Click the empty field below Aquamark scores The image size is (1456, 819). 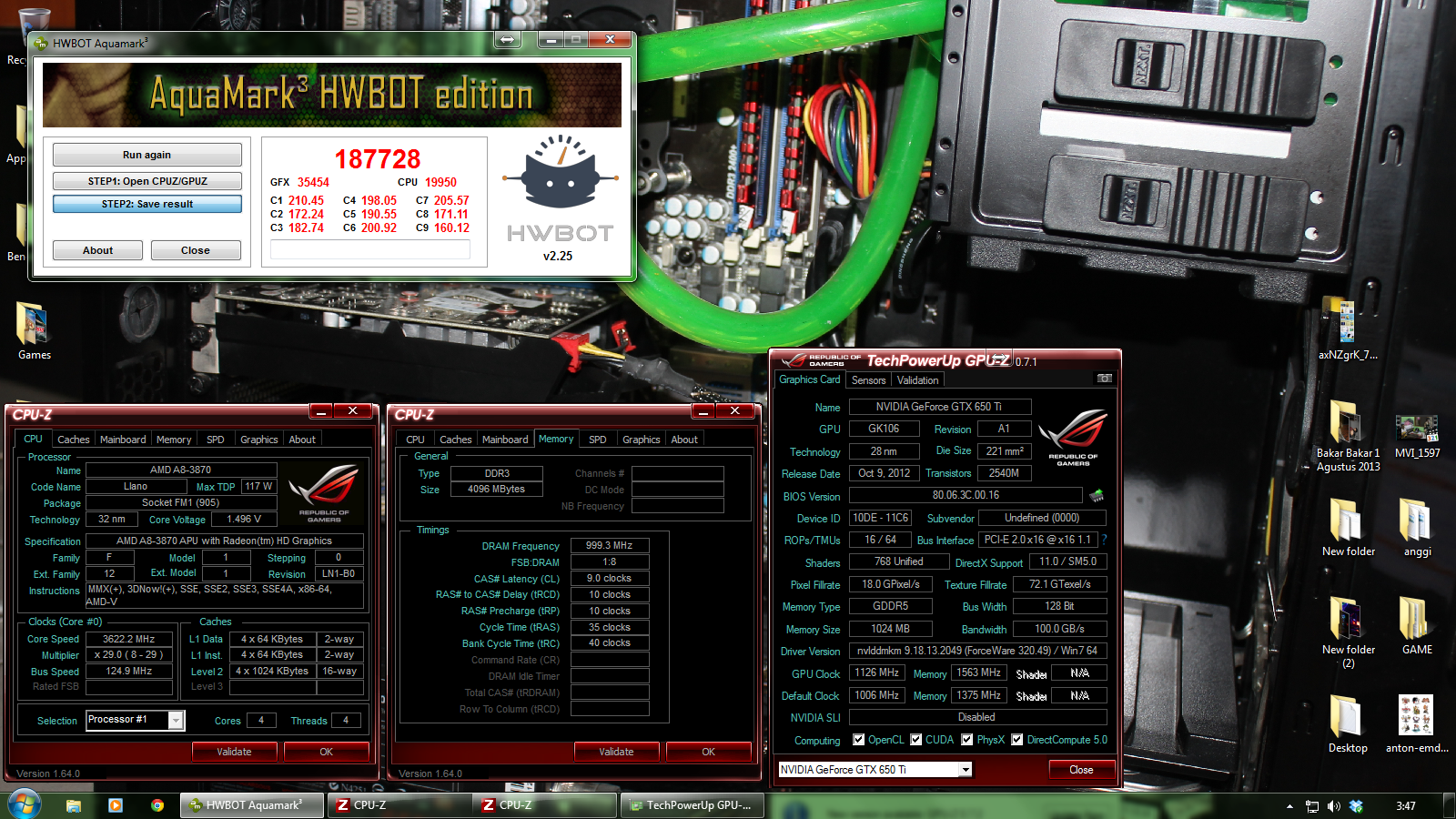[x=369, y=249]
